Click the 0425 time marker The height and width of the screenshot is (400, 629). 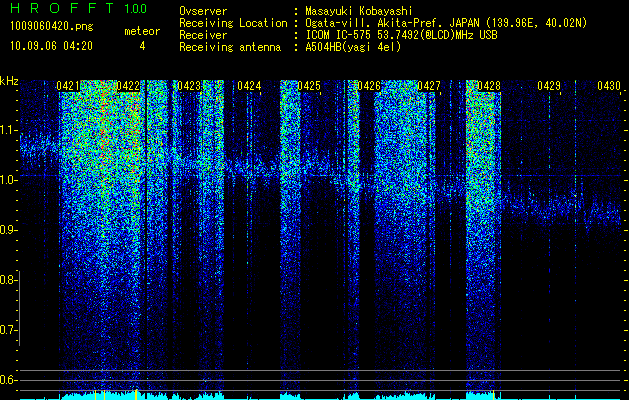pos(309,86)
